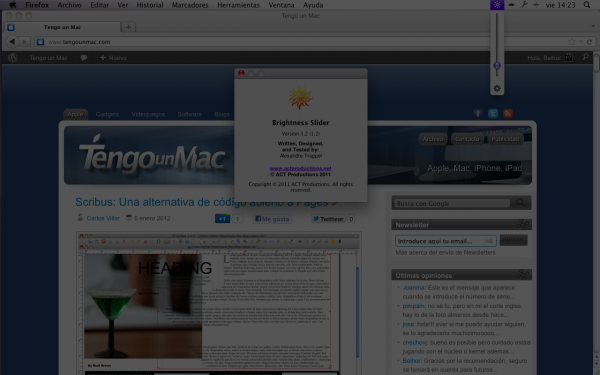Open the Historial menu
600x375 pixels.
click(x=150, y=5)
